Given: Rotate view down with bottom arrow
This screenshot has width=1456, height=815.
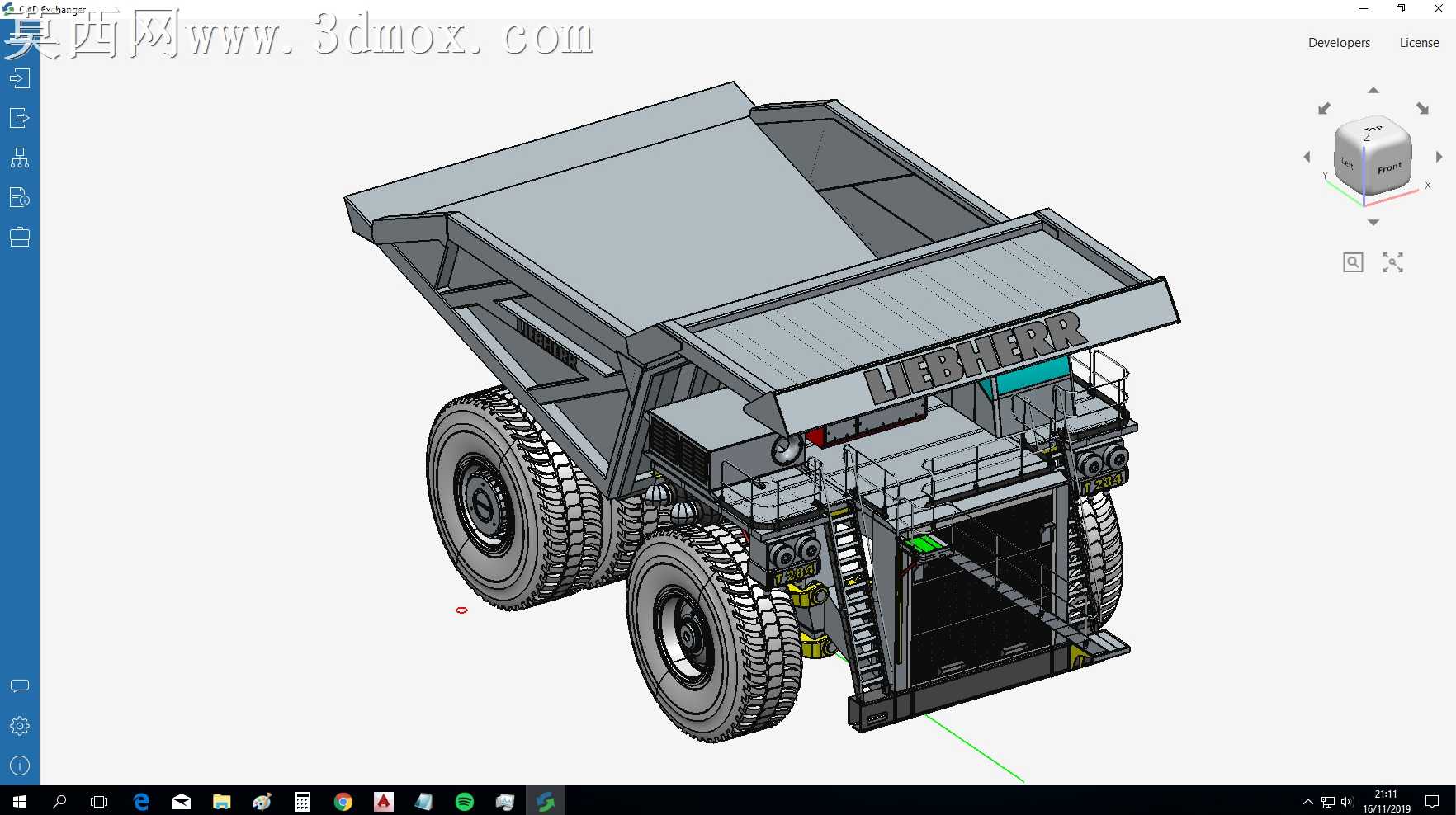Looking at the screenshot, I should 1373,223.
